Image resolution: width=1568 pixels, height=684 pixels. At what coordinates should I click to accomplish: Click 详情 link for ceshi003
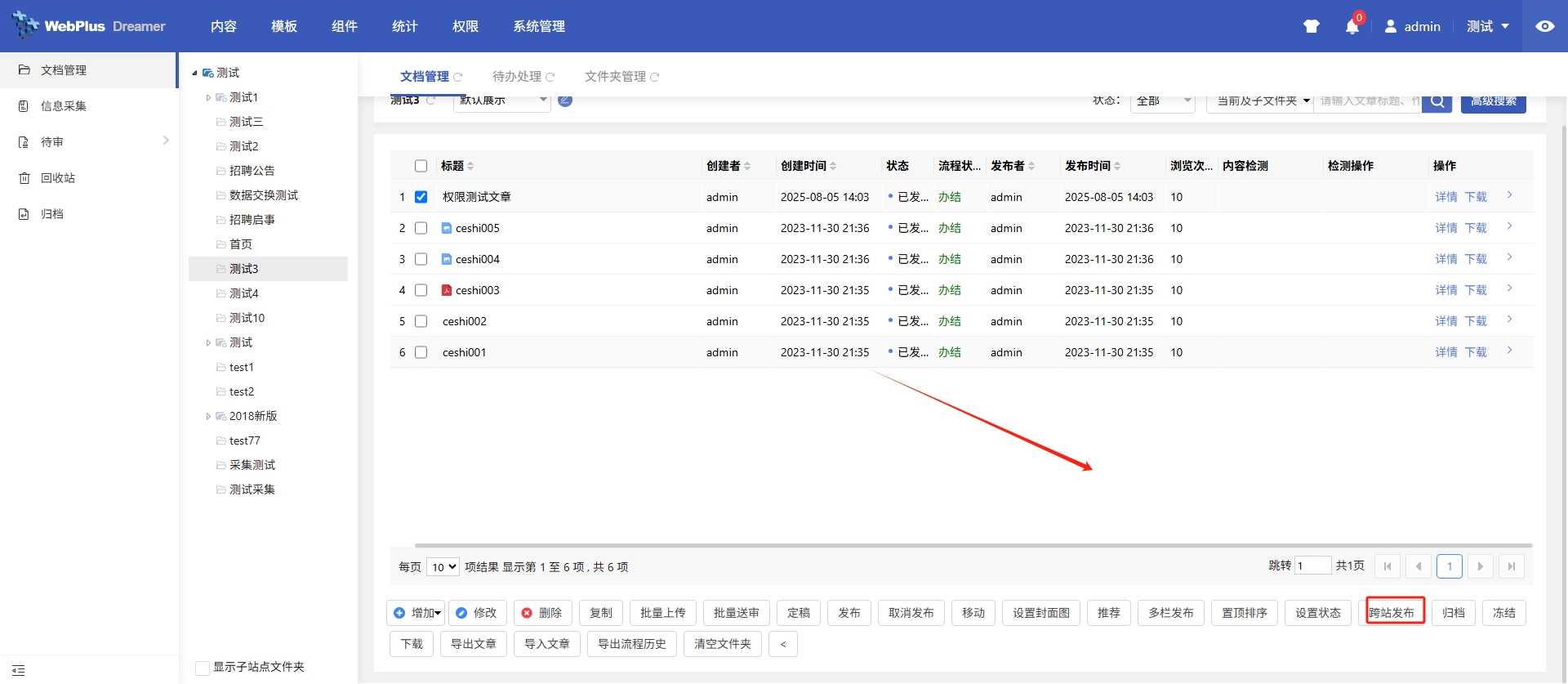tap(1445, 290)
